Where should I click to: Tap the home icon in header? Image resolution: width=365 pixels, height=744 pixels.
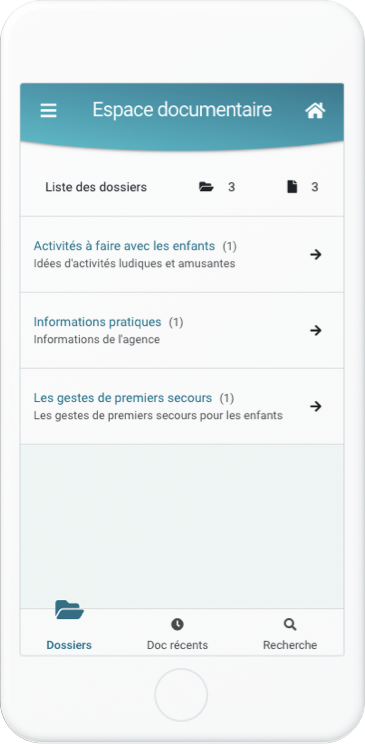[x=315, y=111]
